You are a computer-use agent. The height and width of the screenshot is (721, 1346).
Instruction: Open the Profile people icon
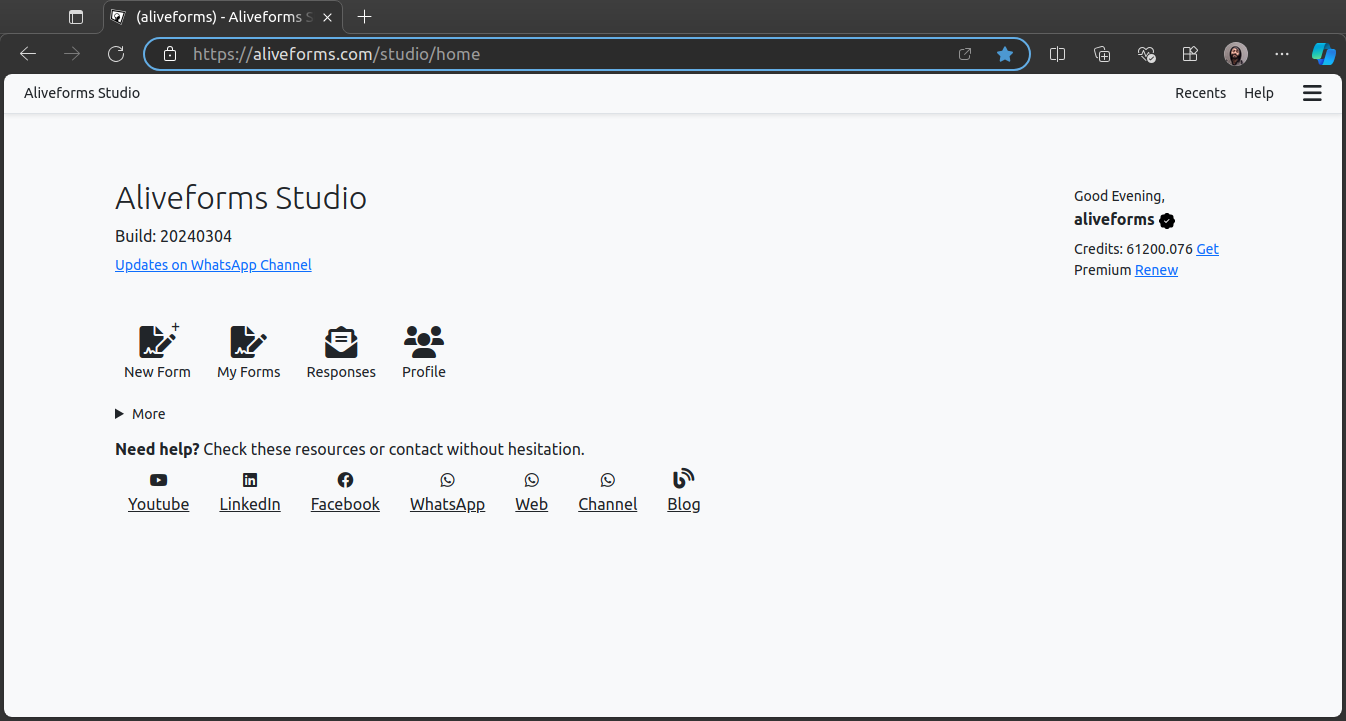point(424,342)
